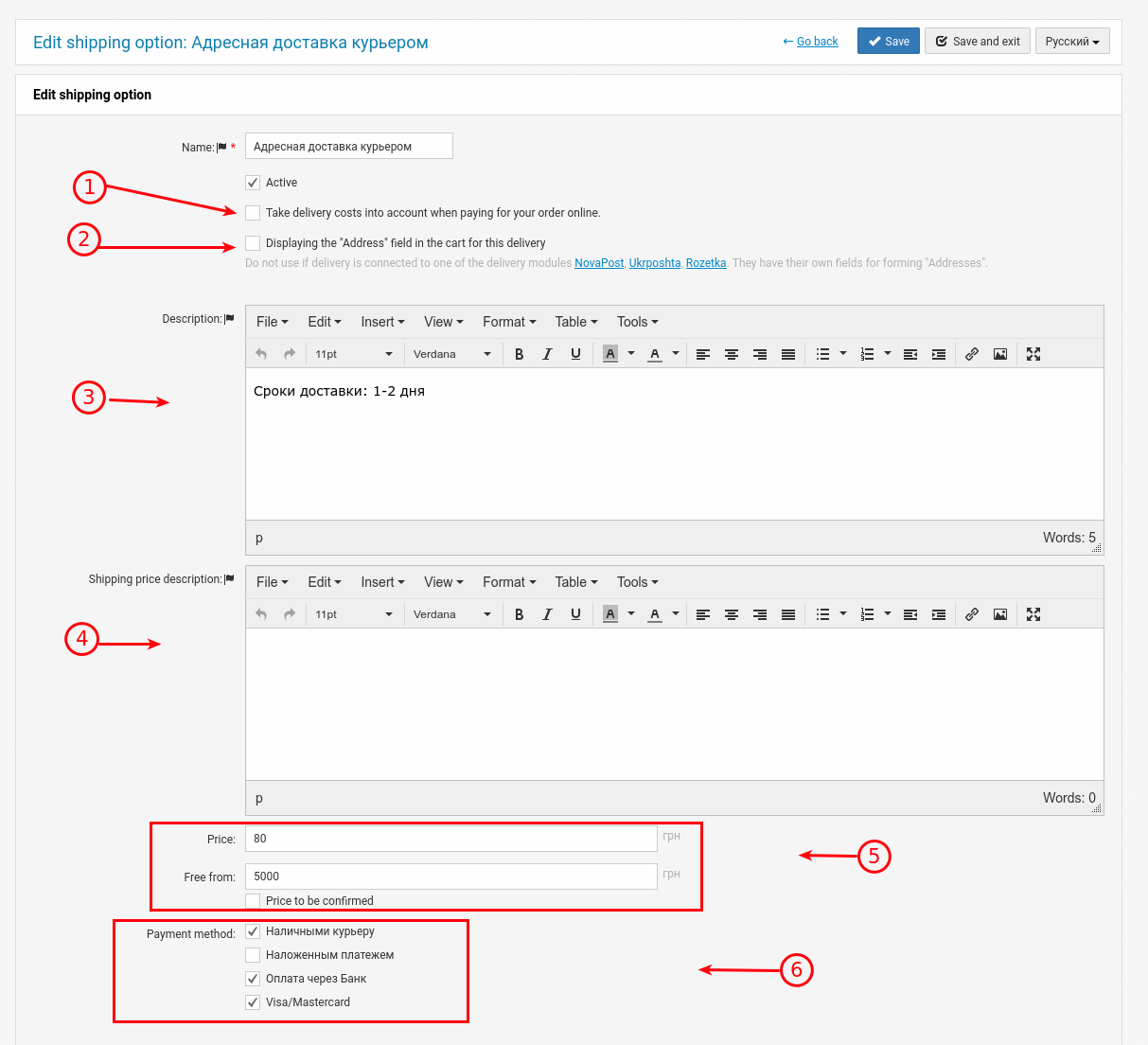Open the Русский language dropdown

[x=1072, y=42]
